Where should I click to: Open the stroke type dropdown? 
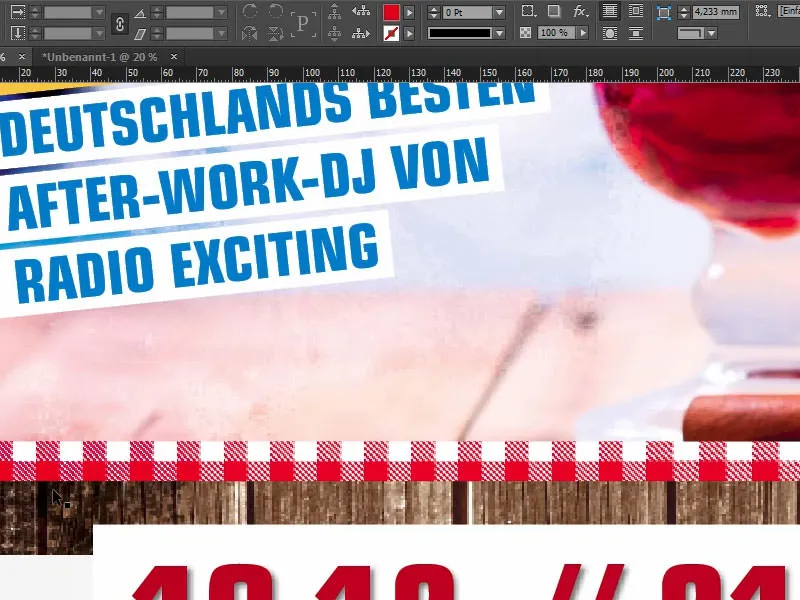(x=499, y=33)
